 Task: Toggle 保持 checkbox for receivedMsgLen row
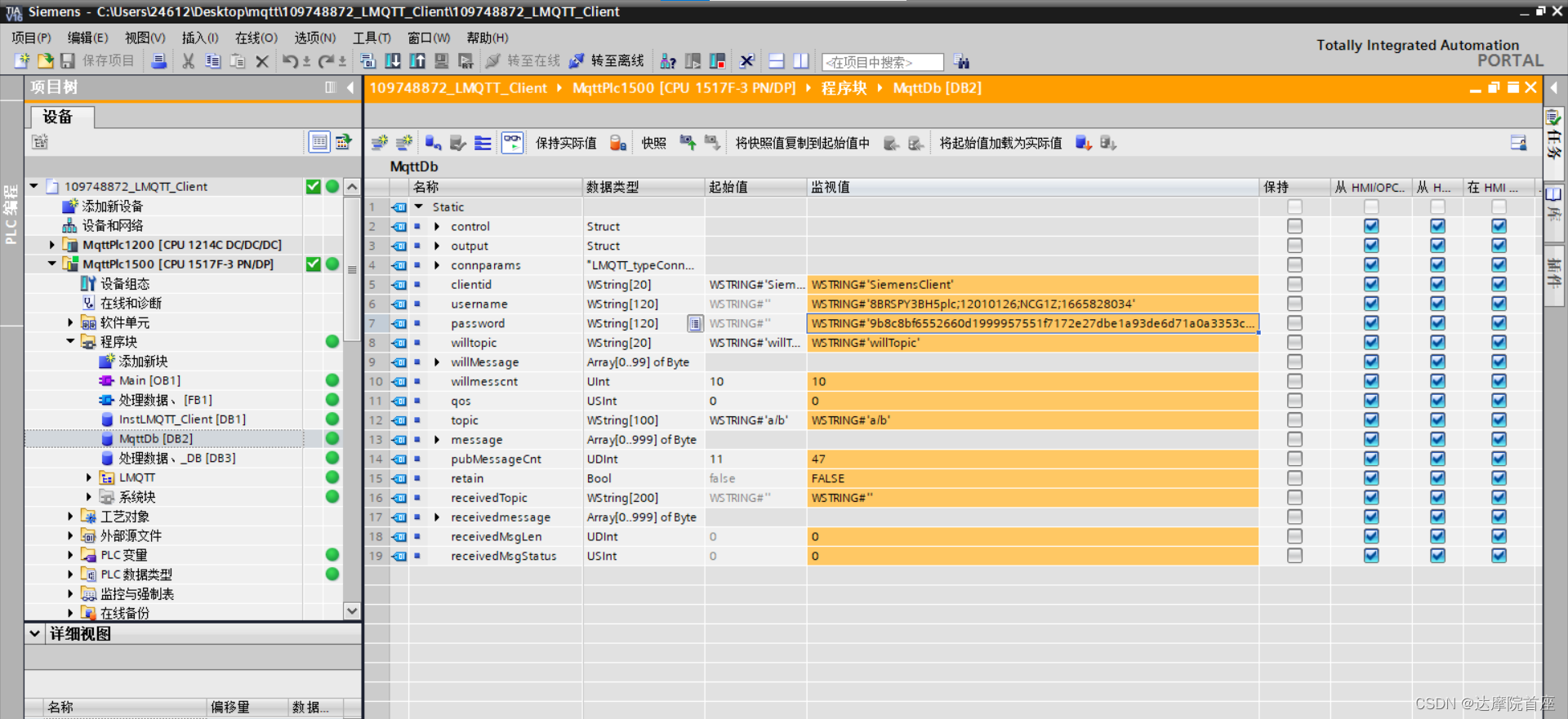(x=1294, y=536)
